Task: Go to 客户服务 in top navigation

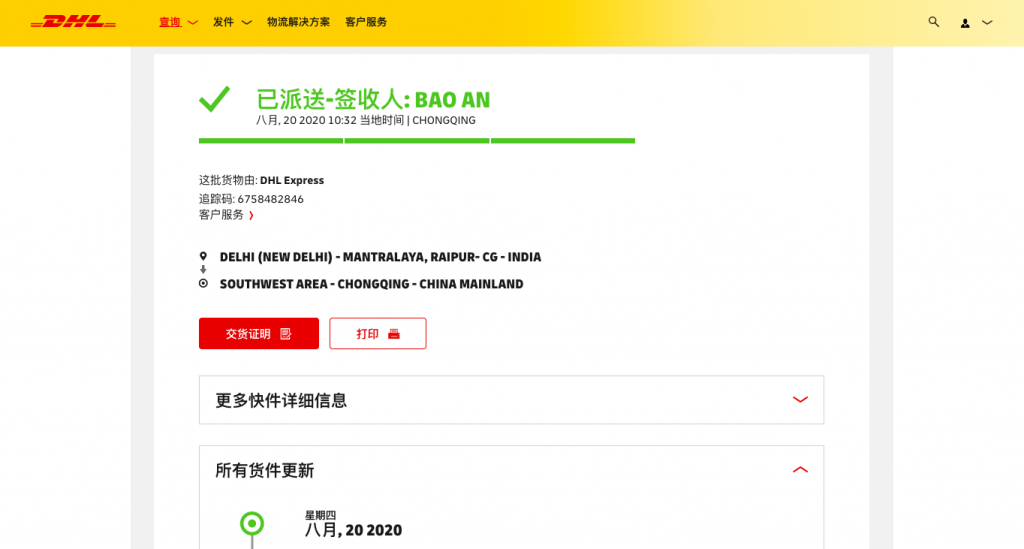Action: (x=366, y=22)
